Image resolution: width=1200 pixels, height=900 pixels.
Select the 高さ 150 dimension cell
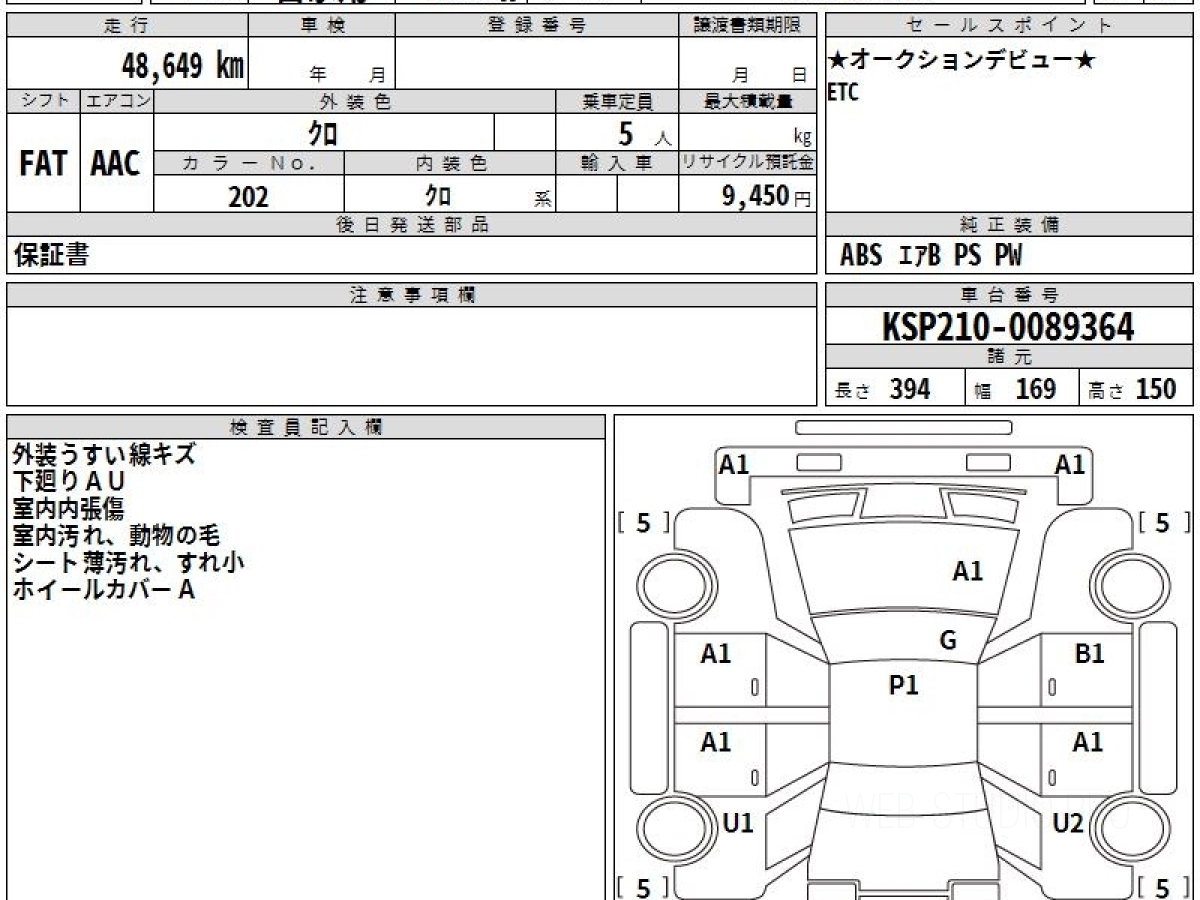click(x=1137, y=389)
